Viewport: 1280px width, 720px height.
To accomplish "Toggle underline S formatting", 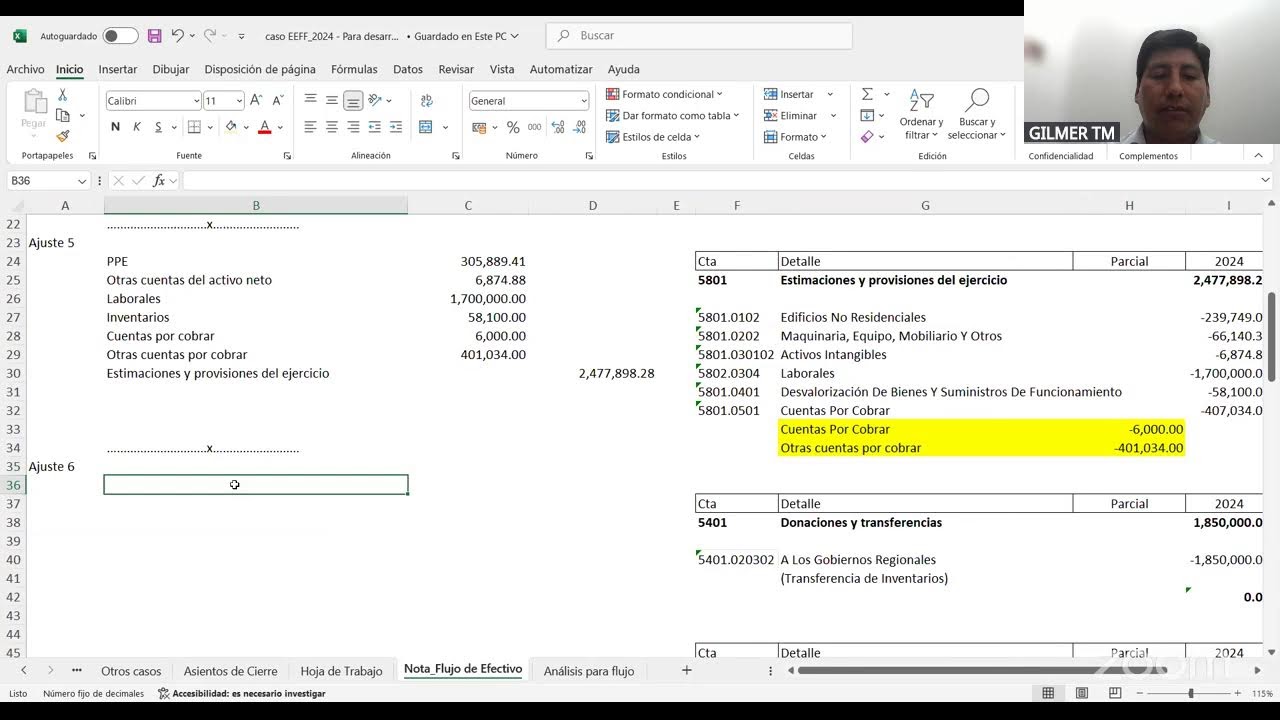I will click(x=158, y=127).
